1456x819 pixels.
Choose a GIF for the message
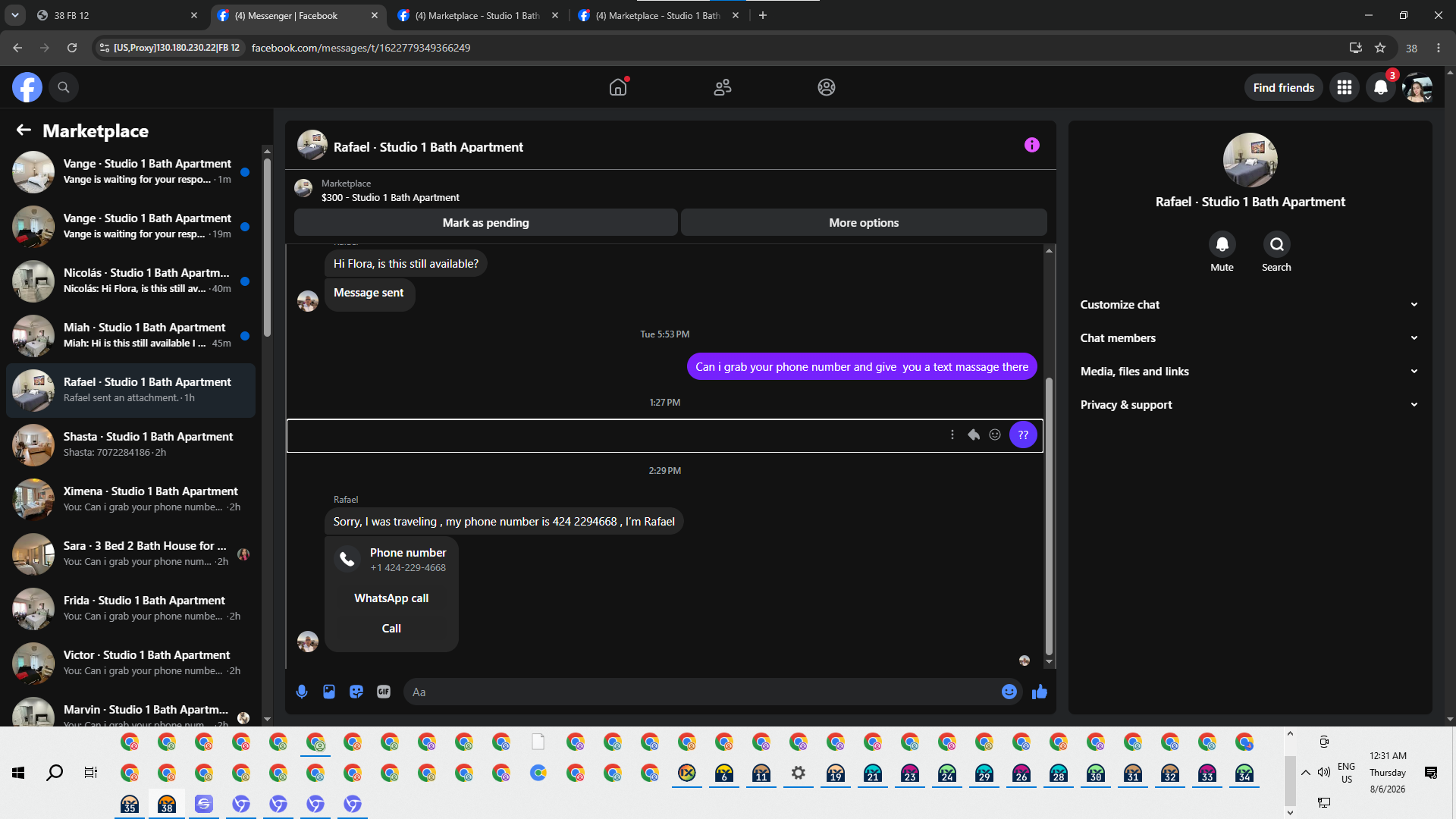[x=384, y=692]
